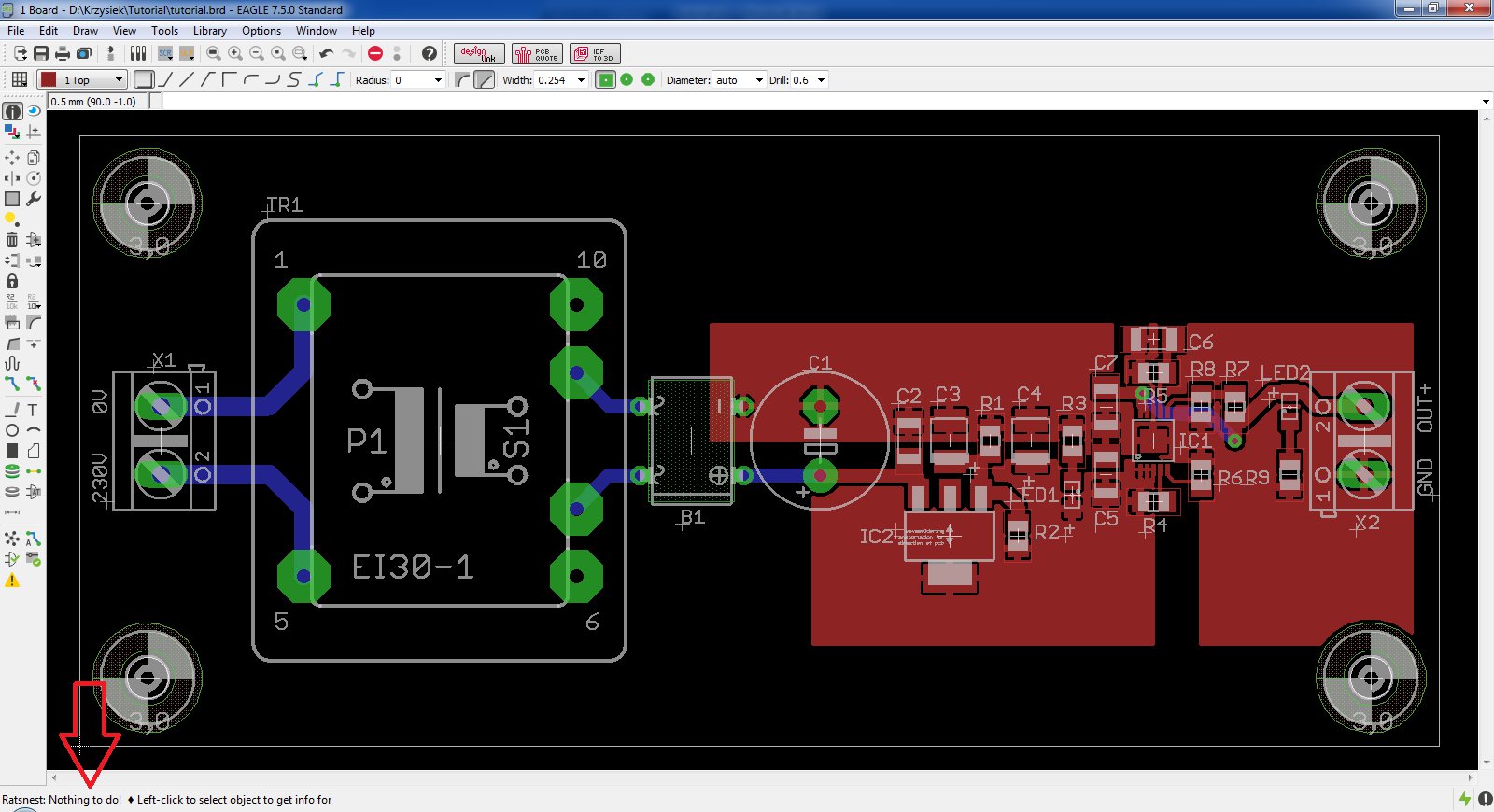Open the View menu
Screen dimensions: 1494x812
[x=124, y=31]
